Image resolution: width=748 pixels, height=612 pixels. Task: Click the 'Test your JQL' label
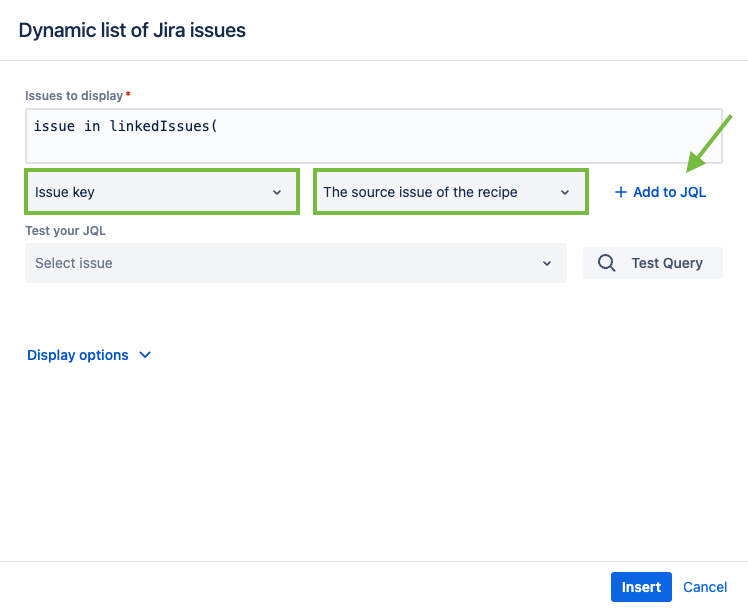click(x=65, y=230)
